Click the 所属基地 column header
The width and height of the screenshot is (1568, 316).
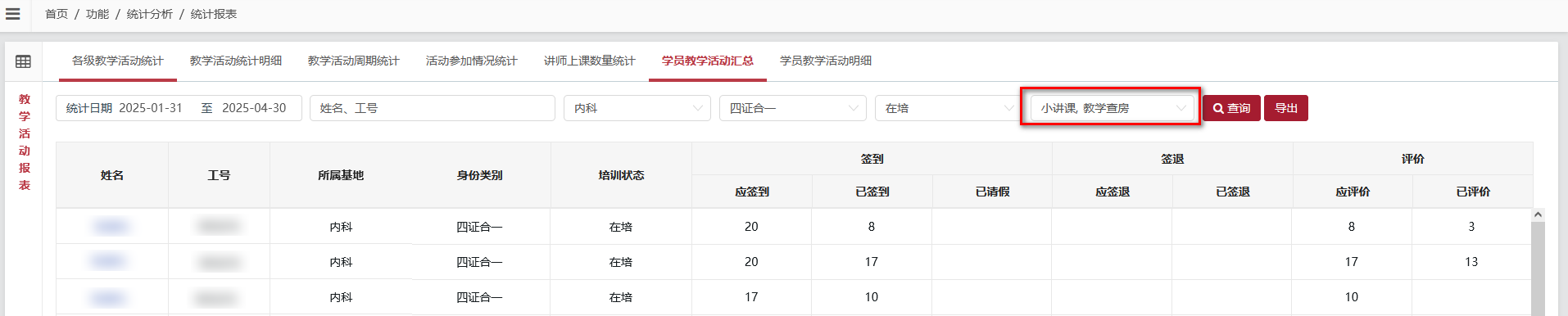[341, 175]
